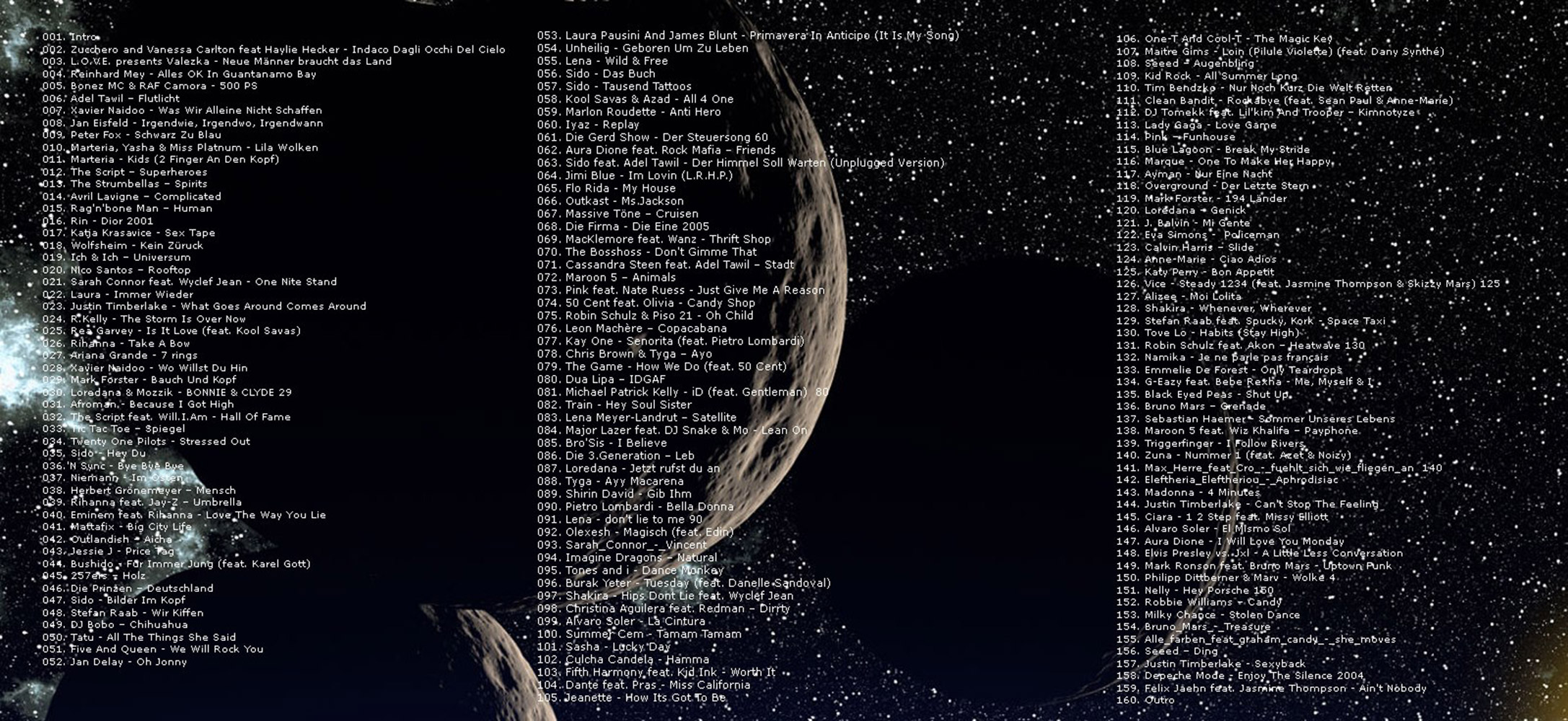The height and width of the screenshot is (721, 1568).
Task: Click track 015 Rag'n'bone Man - Human
Action: pyautogui.click(x=127, y=208)
